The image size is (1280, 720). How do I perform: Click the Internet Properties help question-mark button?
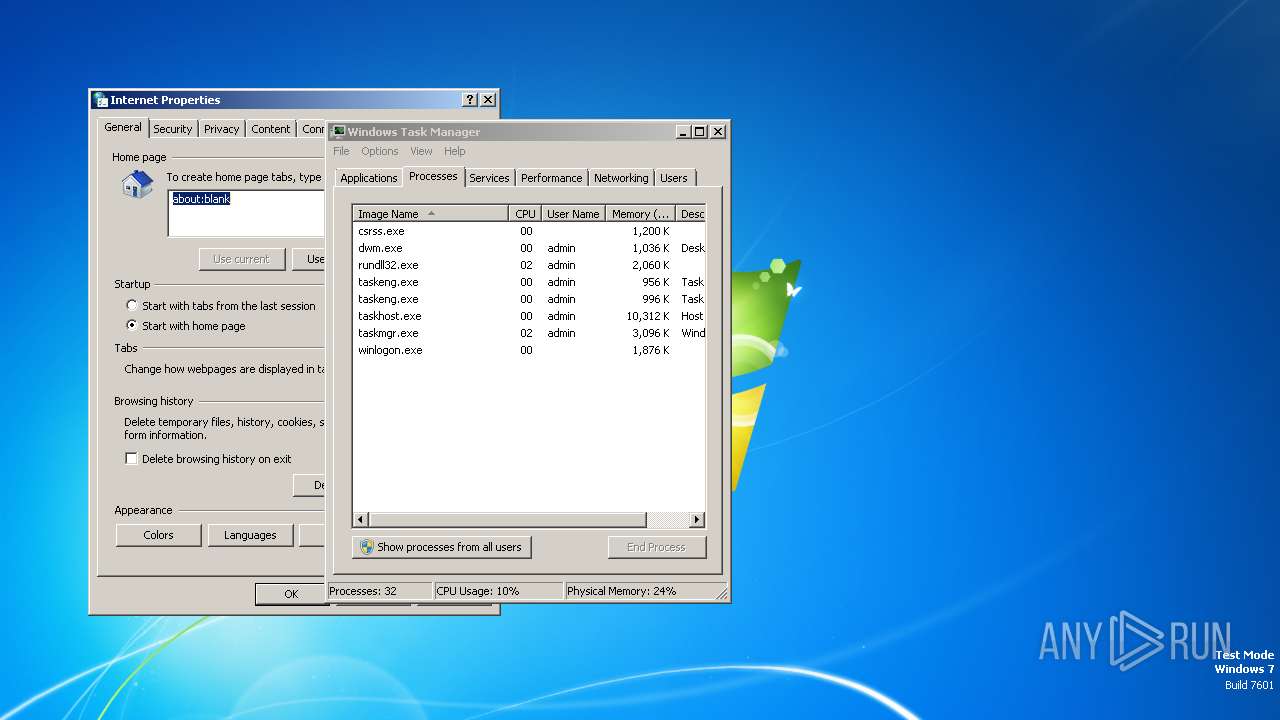pyautogui.click(x=470, y=100)
